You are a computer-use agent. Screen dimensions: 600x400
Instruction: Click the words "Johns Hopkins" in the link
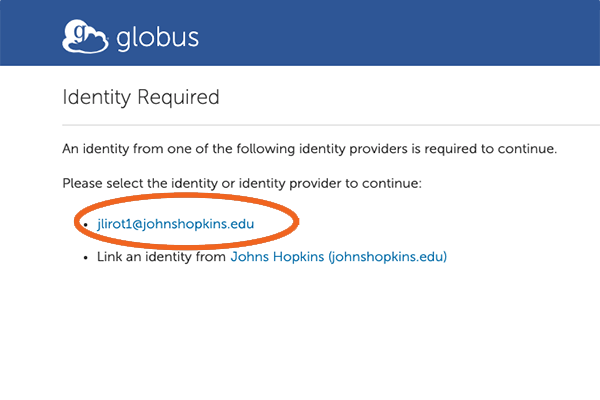277,256
